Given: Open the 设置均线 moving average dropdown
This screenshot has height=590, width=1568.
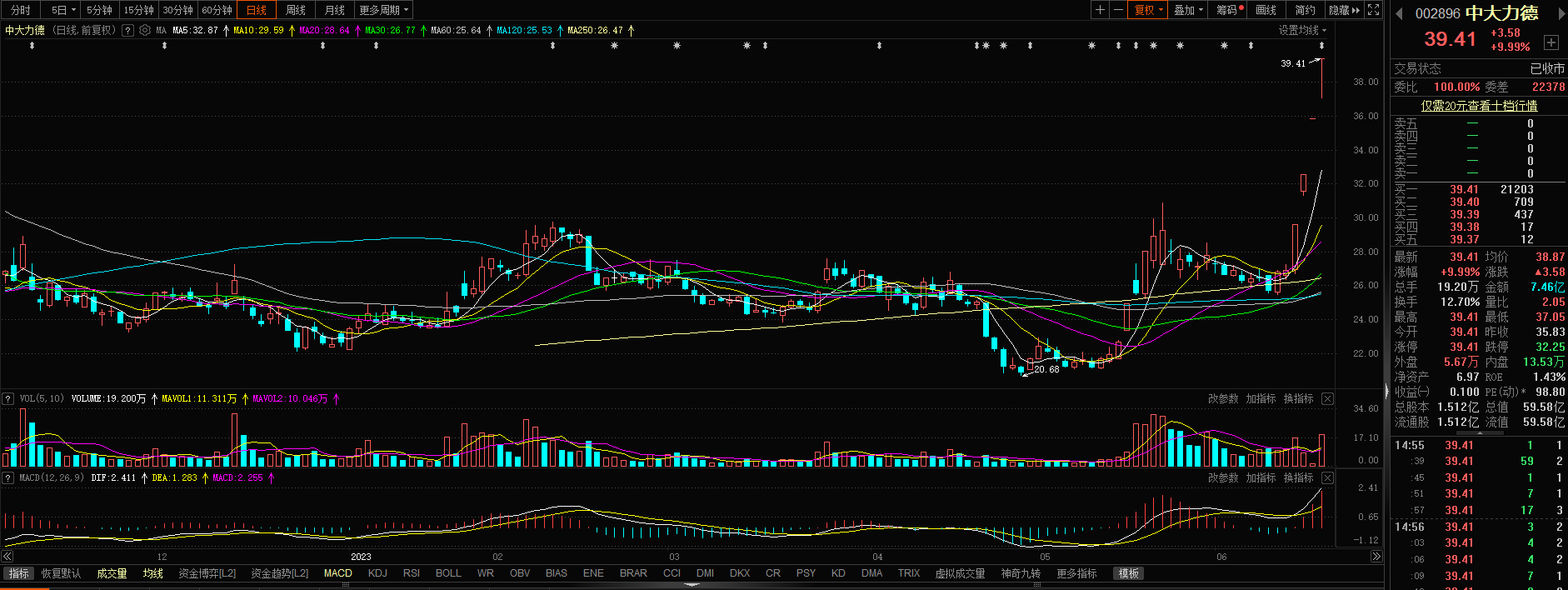Looking at the screenshot, I should point(1302,30).
